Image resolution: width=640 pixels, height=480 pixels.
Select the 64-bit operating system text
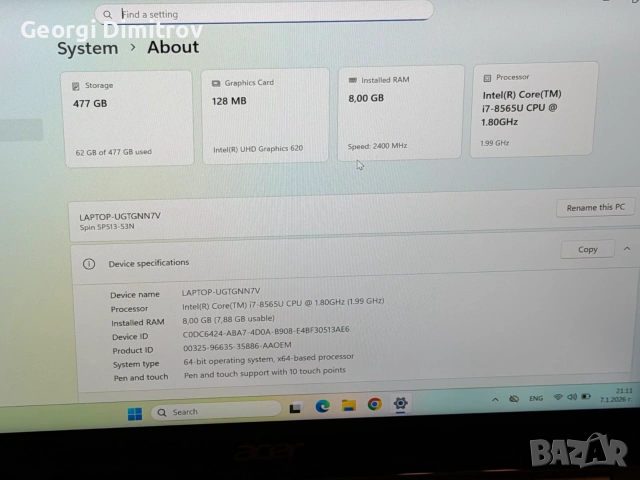point(269,359)
